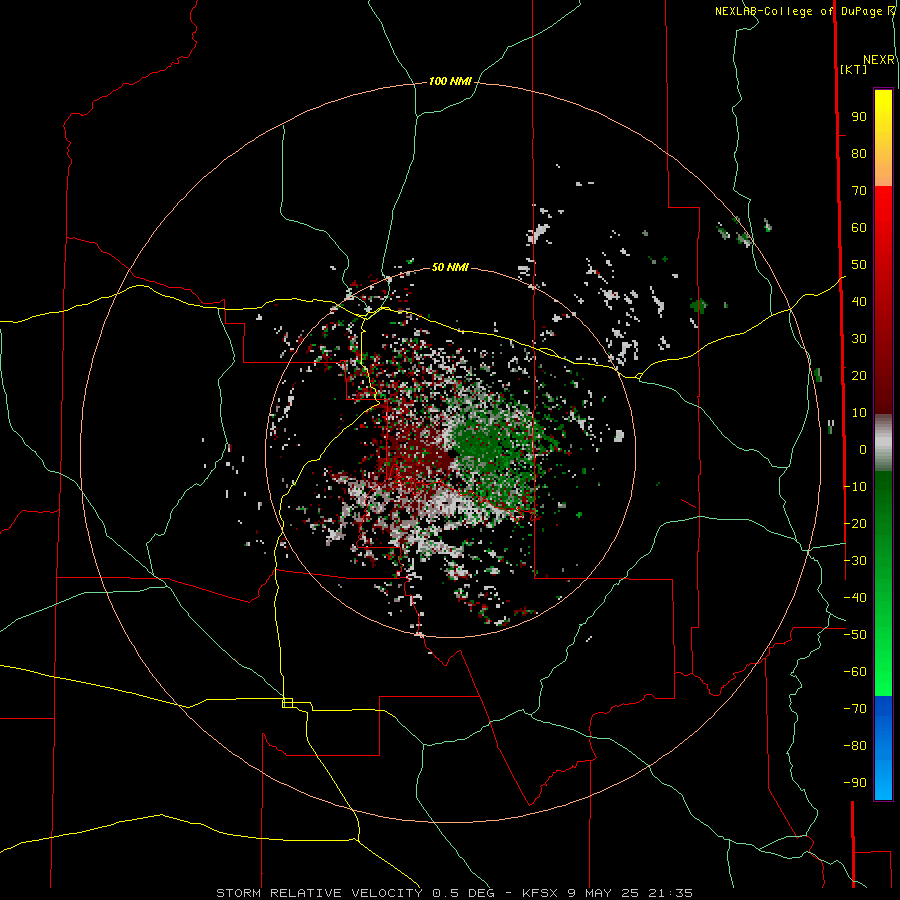Click the "KFSX" station ID in caption
The width and height of the screenshot is (900, 900).
(x=540, y=893)
